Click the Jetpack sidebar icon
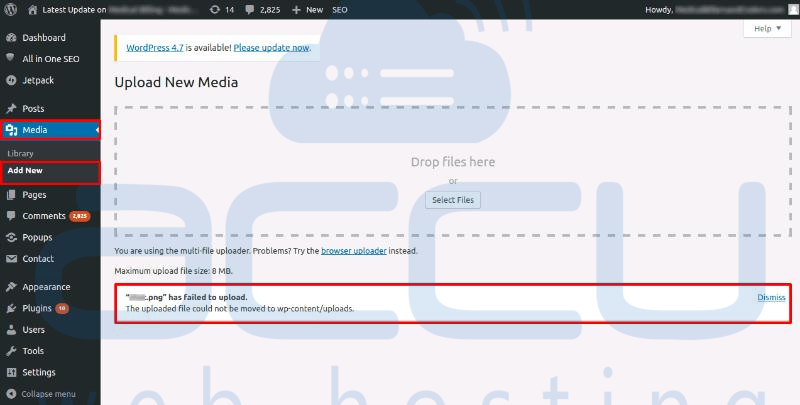Screen dimensions: 800x405 11,81
